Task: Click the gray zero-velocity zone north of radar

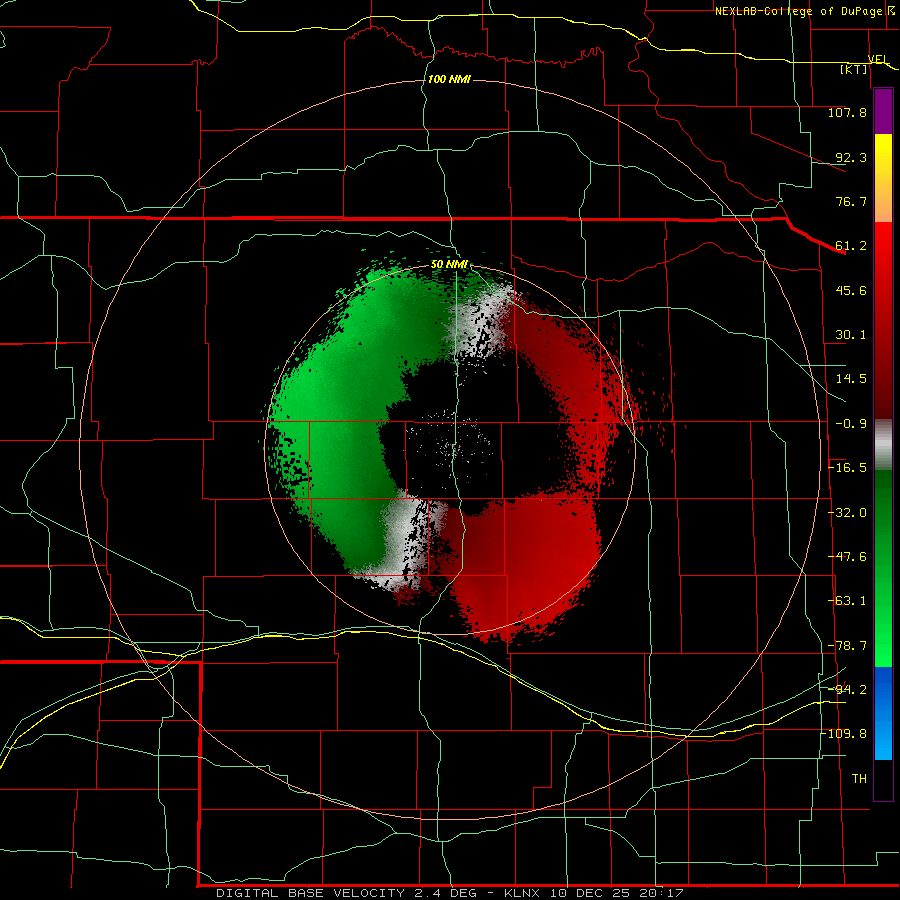Action: (x=482, y=324)
